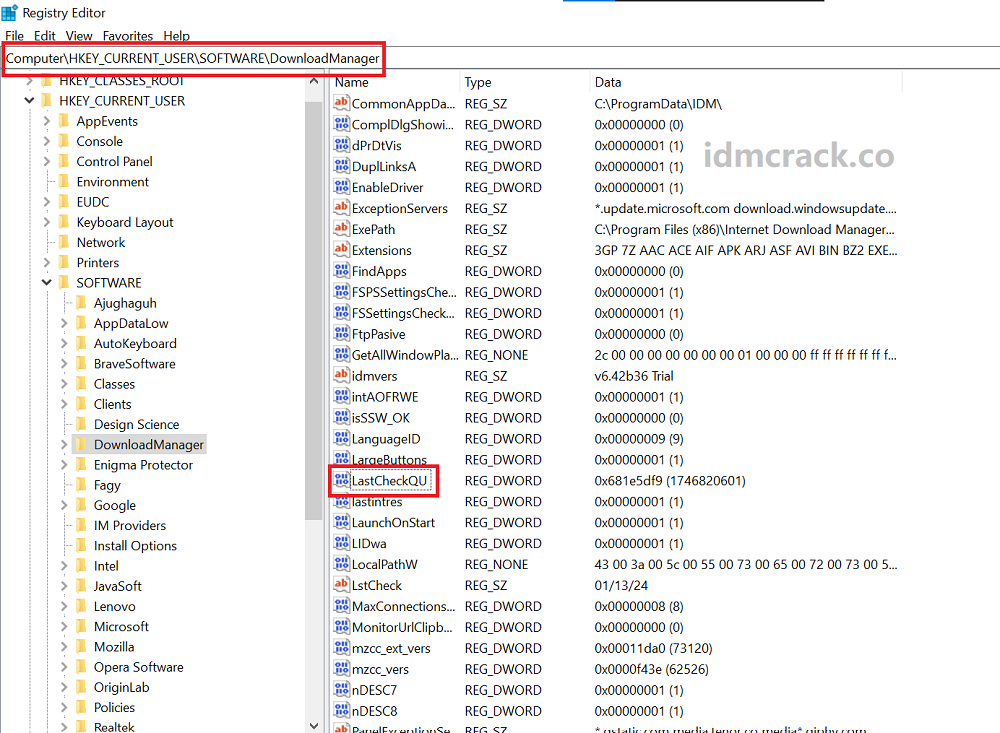Image resolution: width=1000 pixels, height=733 pixels.
Task: Click the GetAllWindowPla... binary value icon
Action: 341,354
